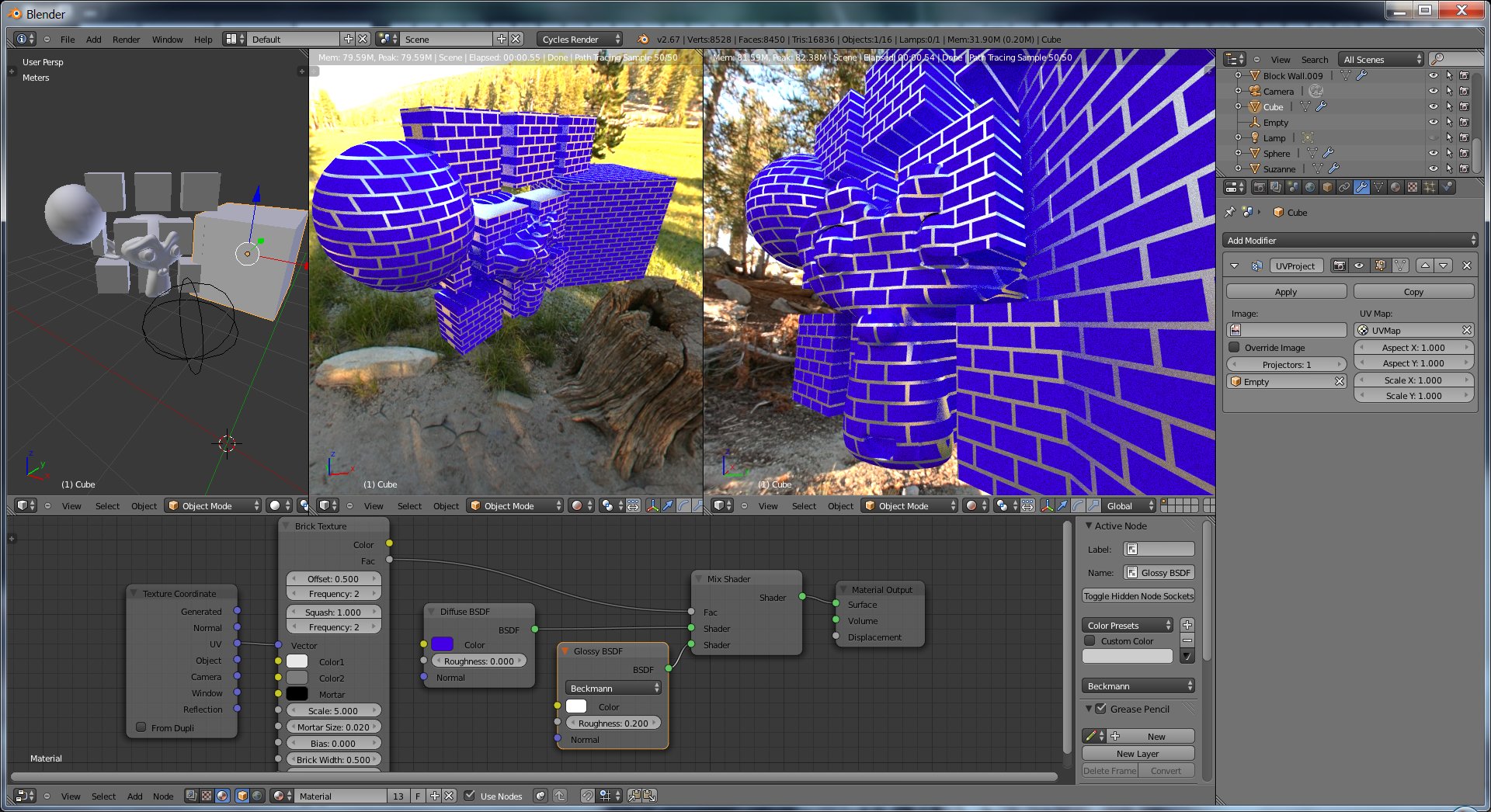Click the pin icon beside Cube breadcrumb
The height and width of the screenshot is (812, 1491).
pos(1229,212)
